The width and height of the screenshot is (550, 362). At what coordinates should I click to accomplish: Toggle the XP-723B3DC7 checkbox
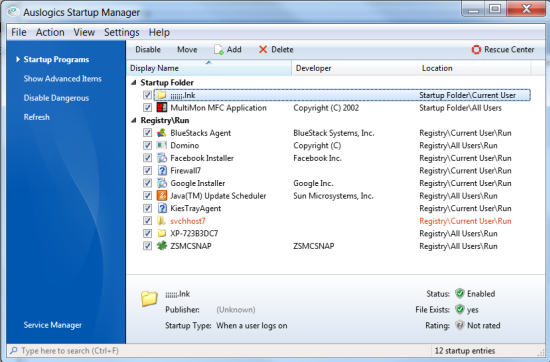(147, 233)
